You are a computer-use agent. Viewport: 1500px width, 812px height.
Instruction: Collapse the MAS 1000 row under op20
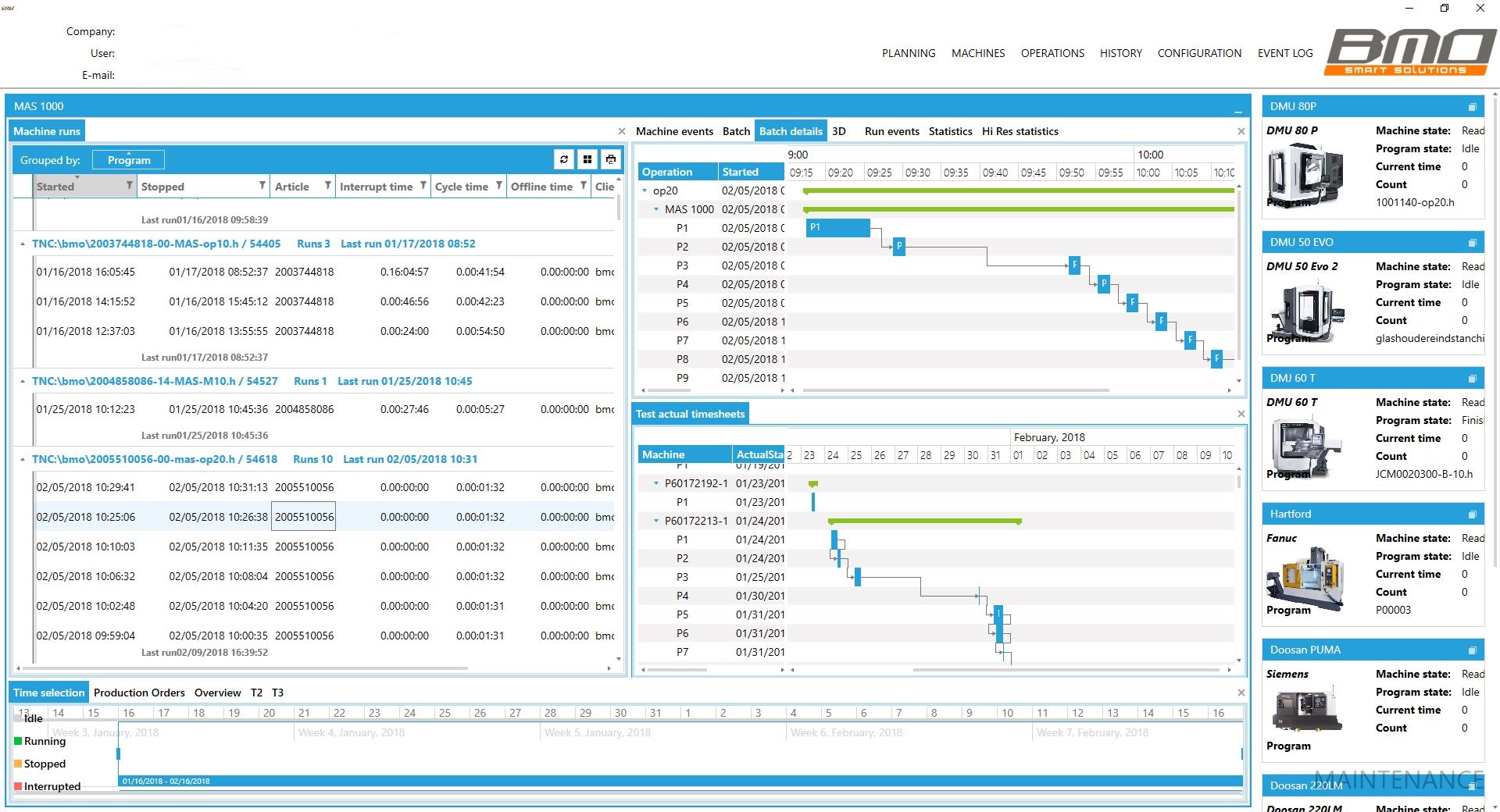point(656,209)
